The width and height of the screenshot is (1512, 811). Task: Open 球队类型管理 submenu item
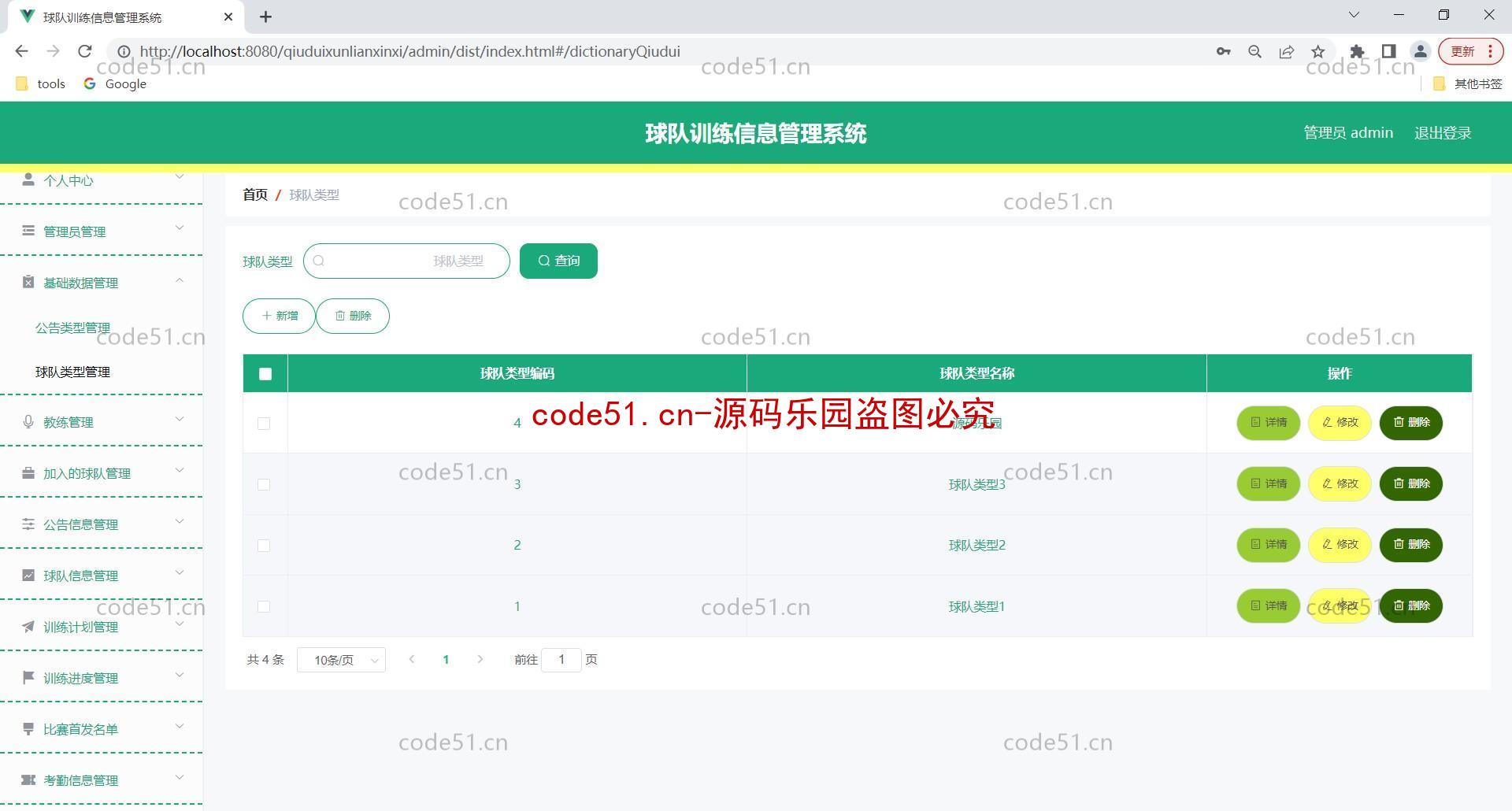tap(72, 372)
